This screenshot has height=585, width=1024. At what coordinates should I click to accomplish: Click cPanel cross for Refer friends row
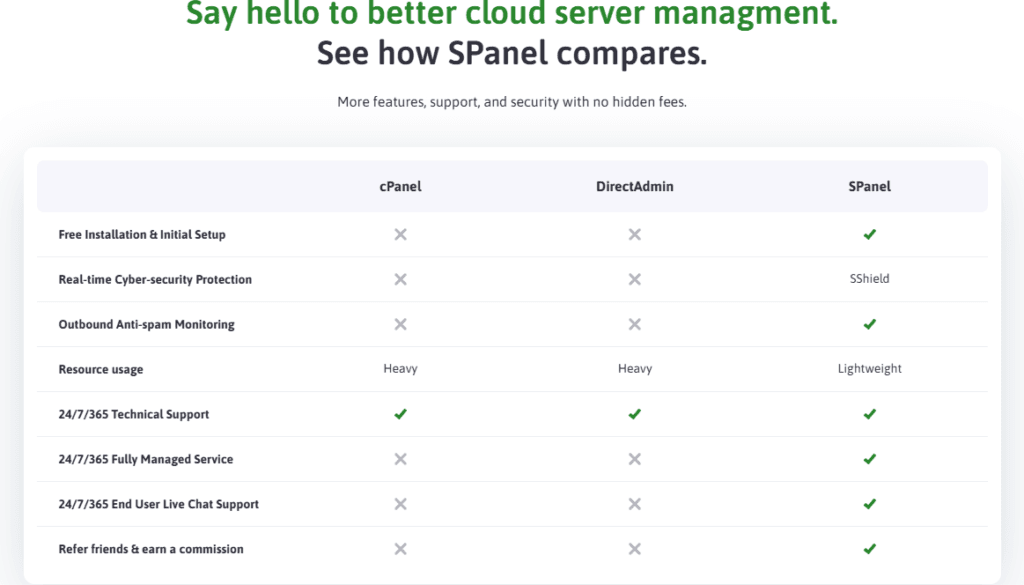pos(400,549)
